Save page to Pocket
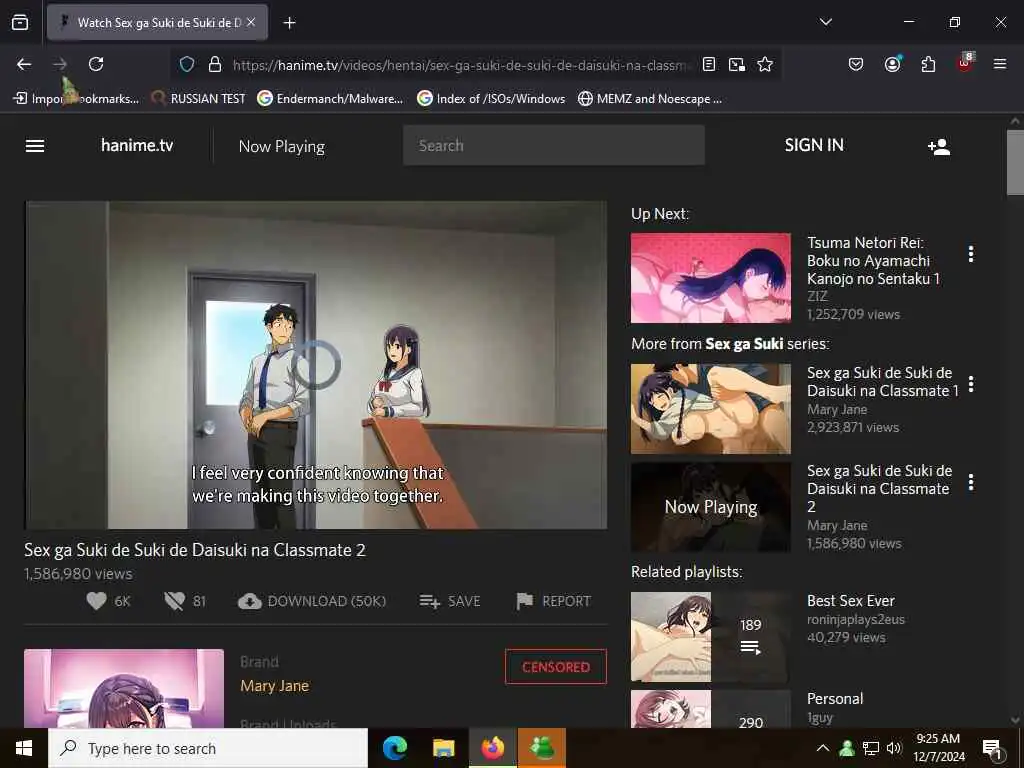1024x768 pixels. coord(856,64)
